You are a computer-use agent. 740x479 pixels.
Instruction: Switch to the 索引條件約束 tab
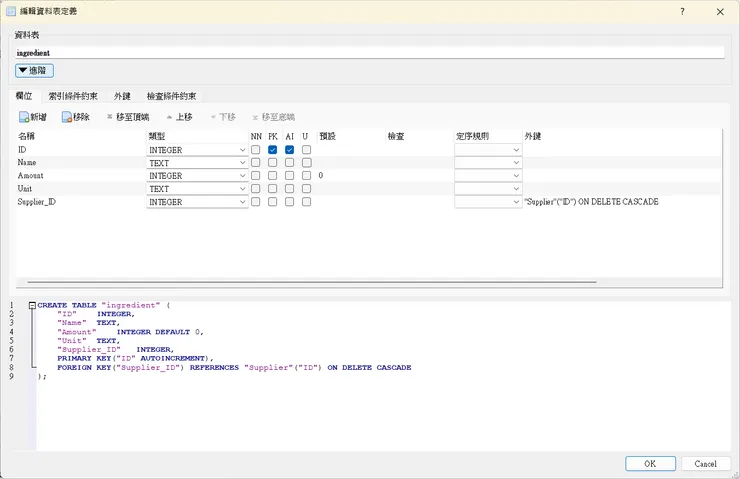pos(73,96)
